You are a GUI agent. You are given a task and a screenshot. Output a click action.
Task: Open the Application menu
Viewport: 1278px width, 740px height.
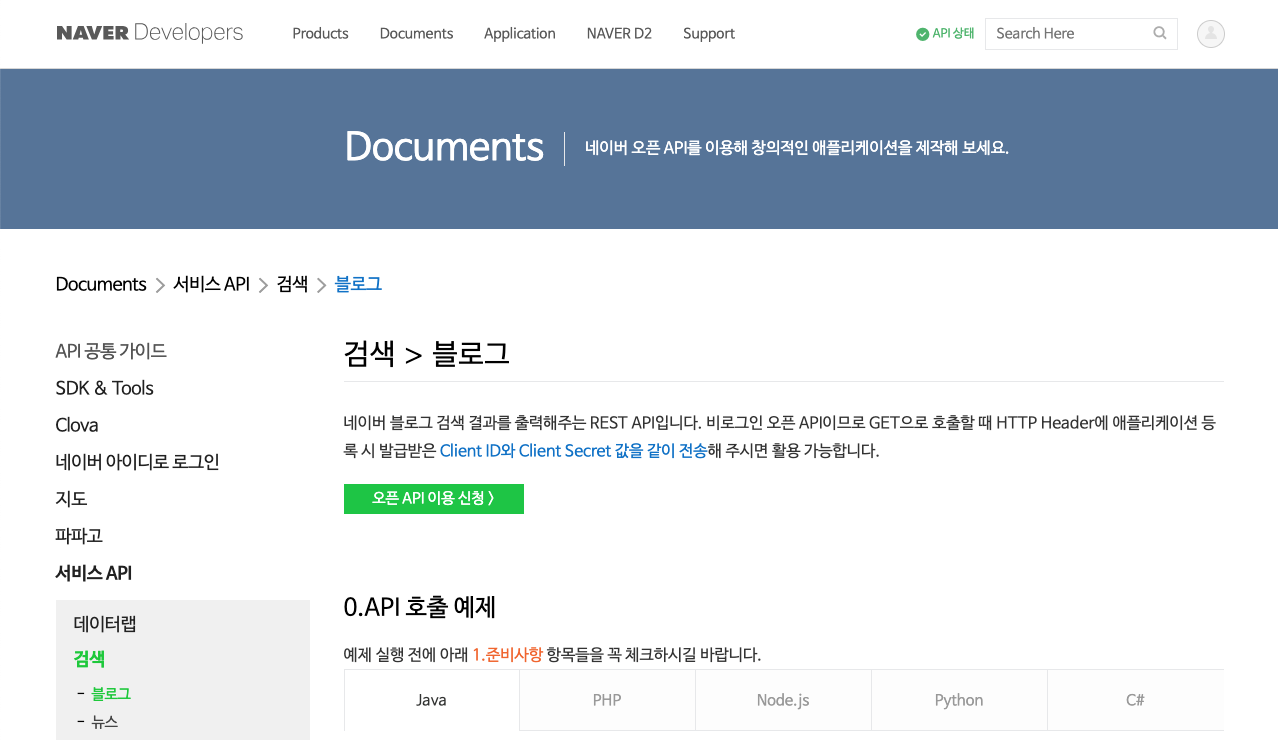click(520, 33)
